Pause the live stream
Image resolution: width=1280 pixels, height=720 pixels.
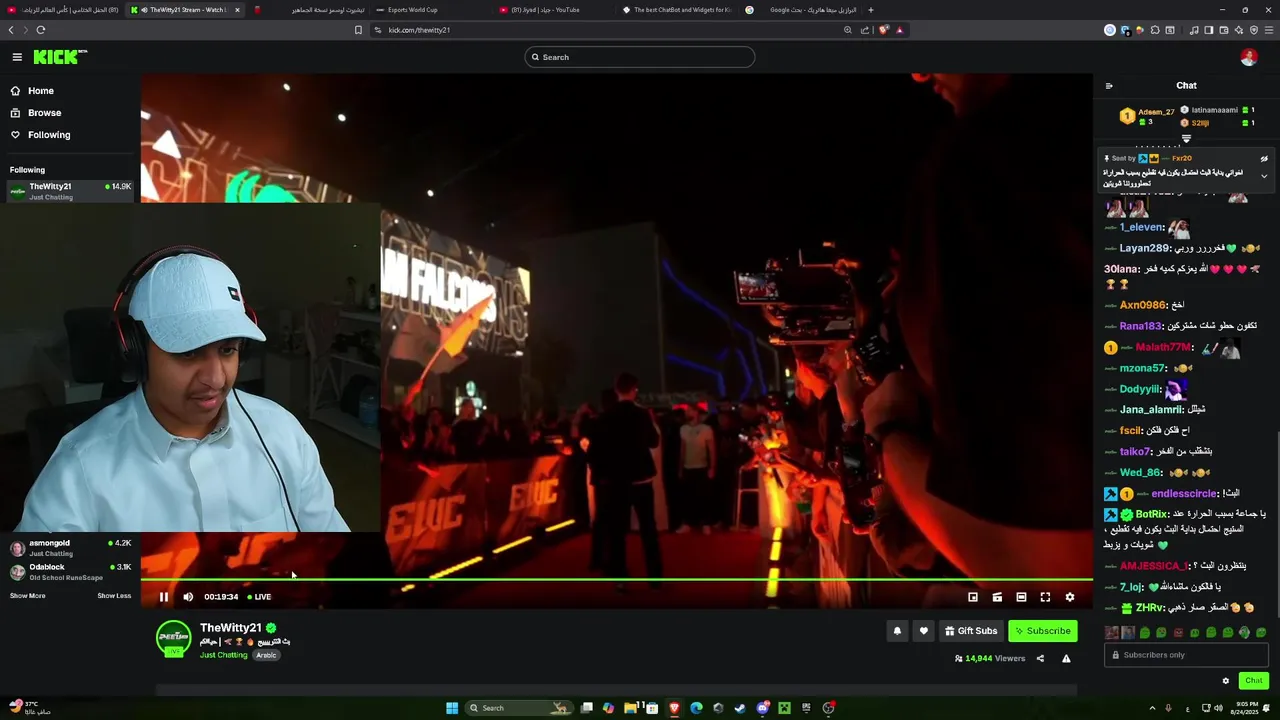[164, 597]
